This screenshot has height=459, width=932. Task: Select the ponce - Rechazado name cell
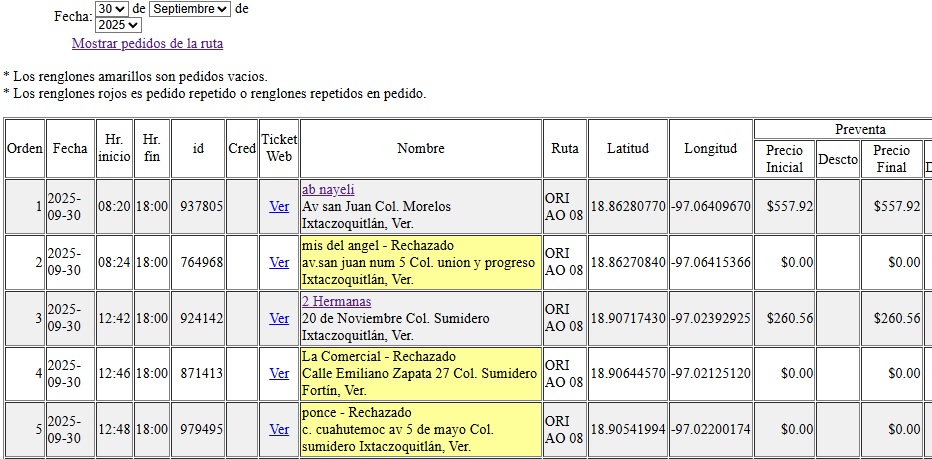pos(420,429)
